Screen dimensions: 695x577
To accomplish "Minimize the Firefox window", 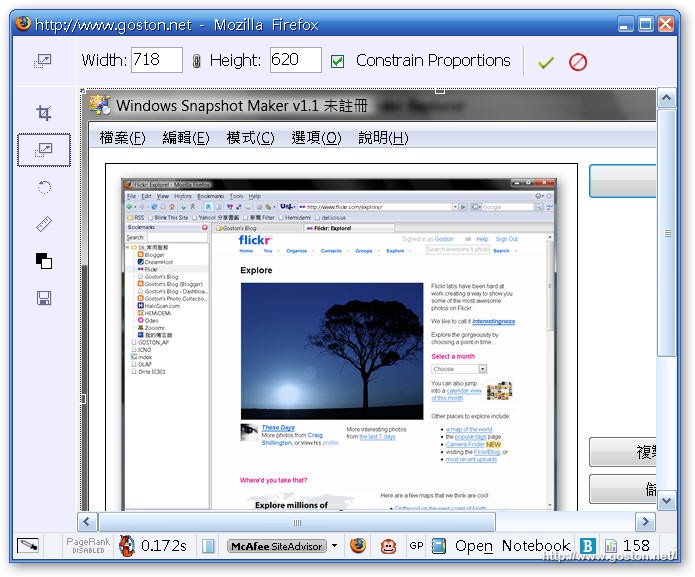I will (x=625, y=24).
